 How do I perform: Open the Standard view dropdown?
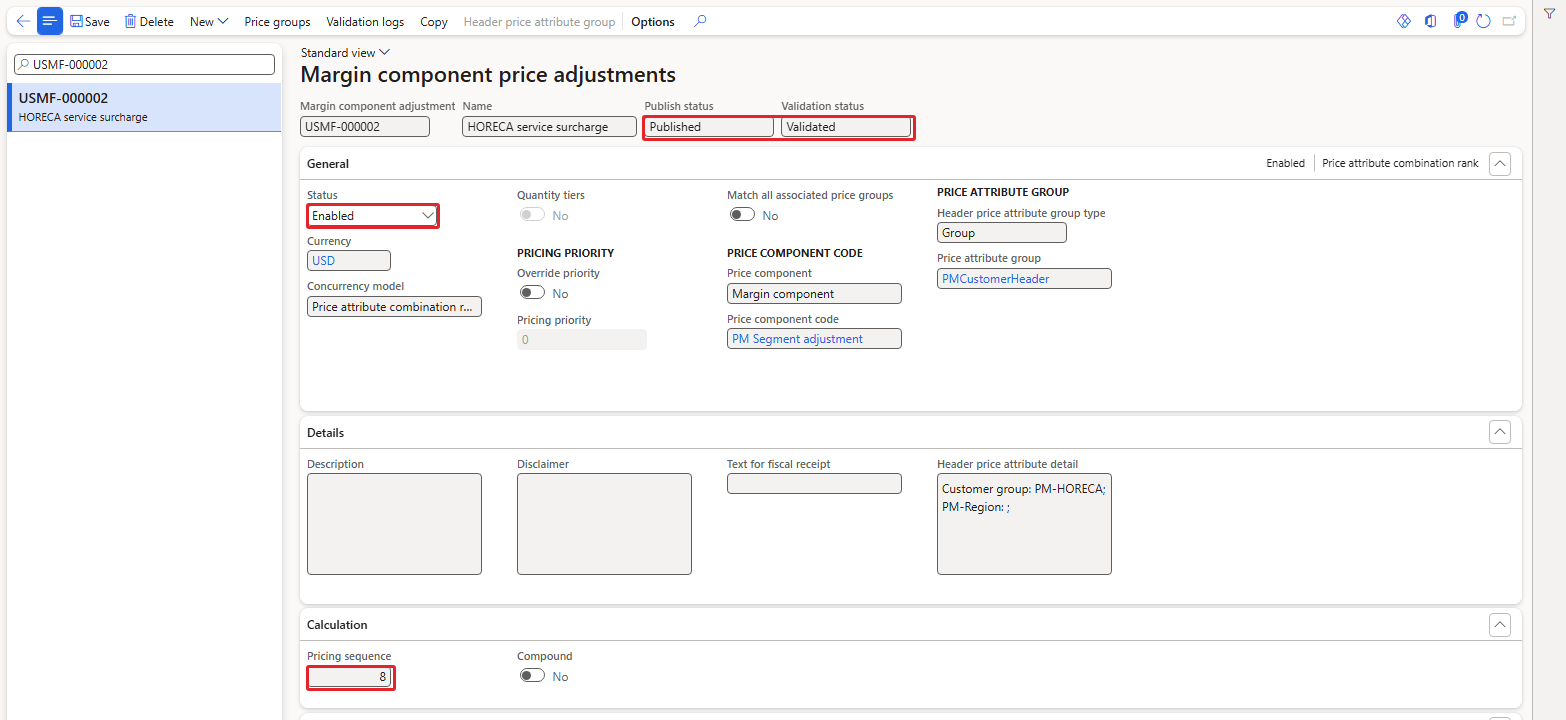(345, 52)
